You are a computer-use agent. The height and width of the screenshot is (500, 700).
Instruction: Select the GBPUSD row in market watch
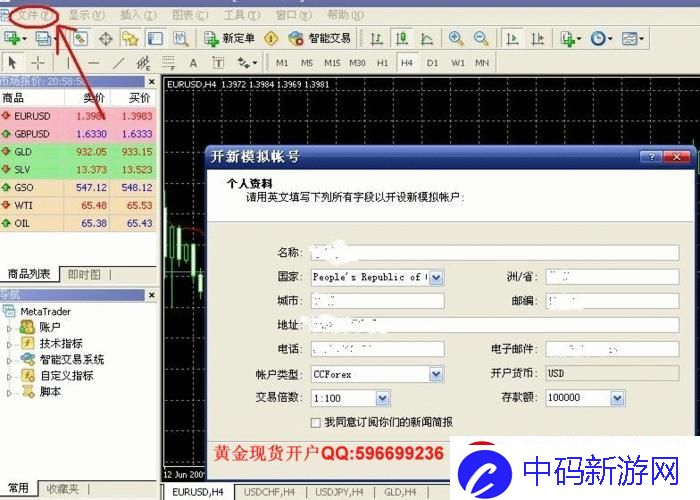pos(78,134)
